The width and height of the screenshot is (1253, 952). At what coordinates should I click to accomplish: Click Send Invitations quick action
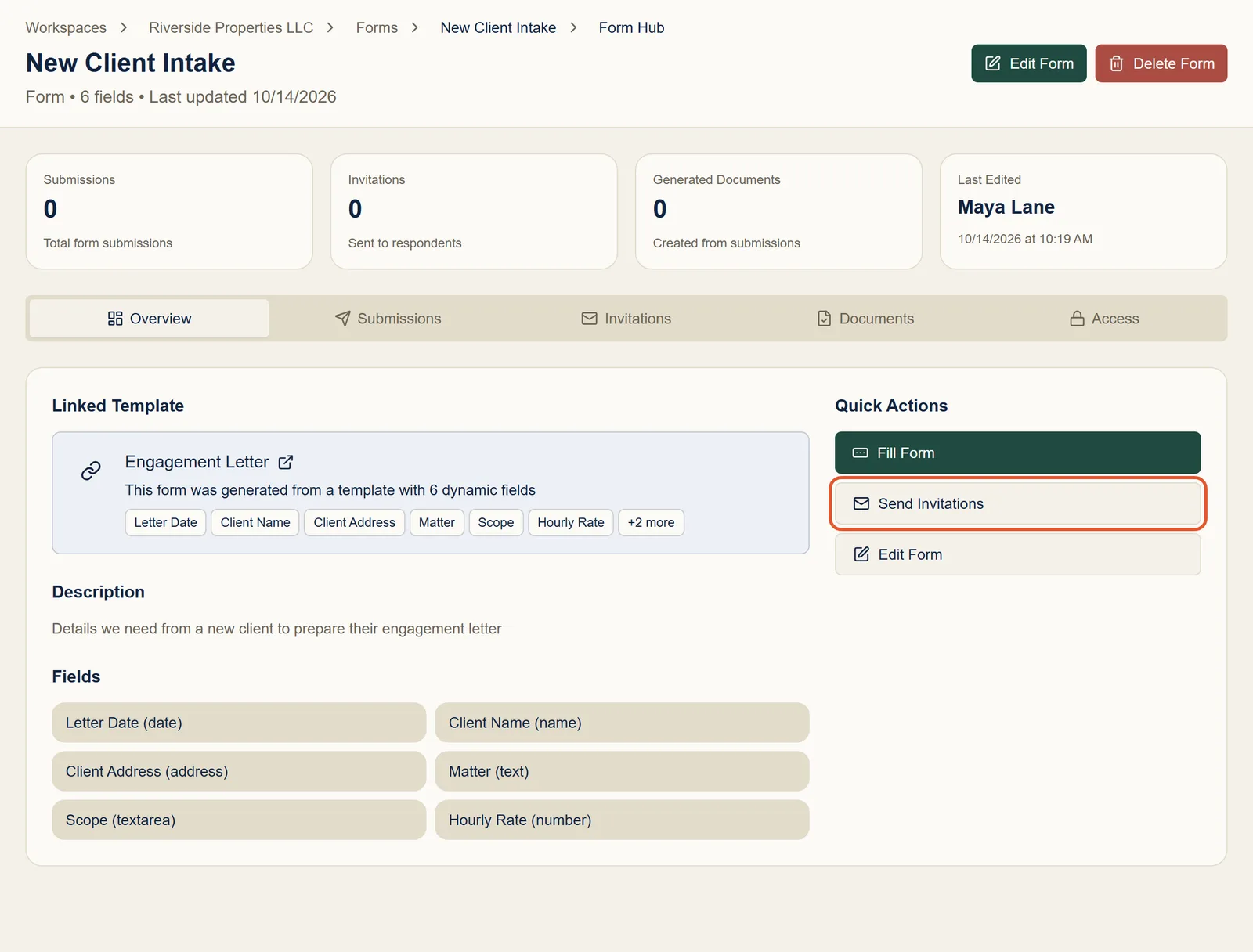1017,503
